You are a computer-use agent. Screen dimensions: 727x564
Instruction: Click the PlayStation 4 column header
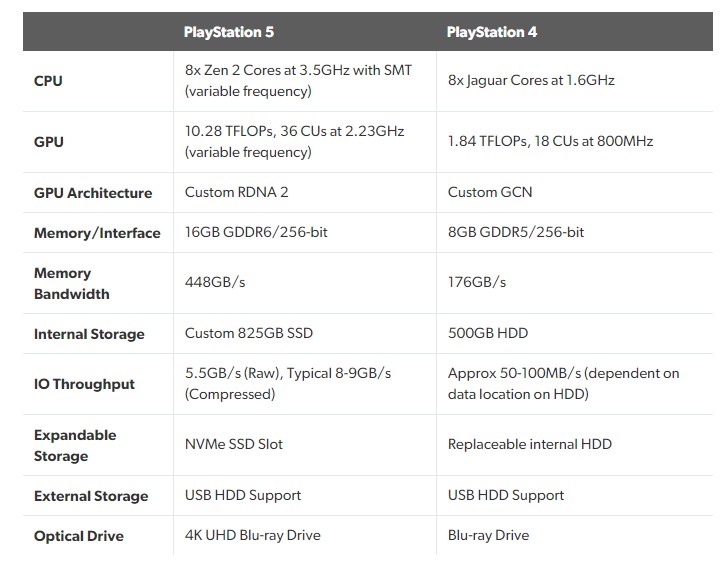click(x=492, y=32)
